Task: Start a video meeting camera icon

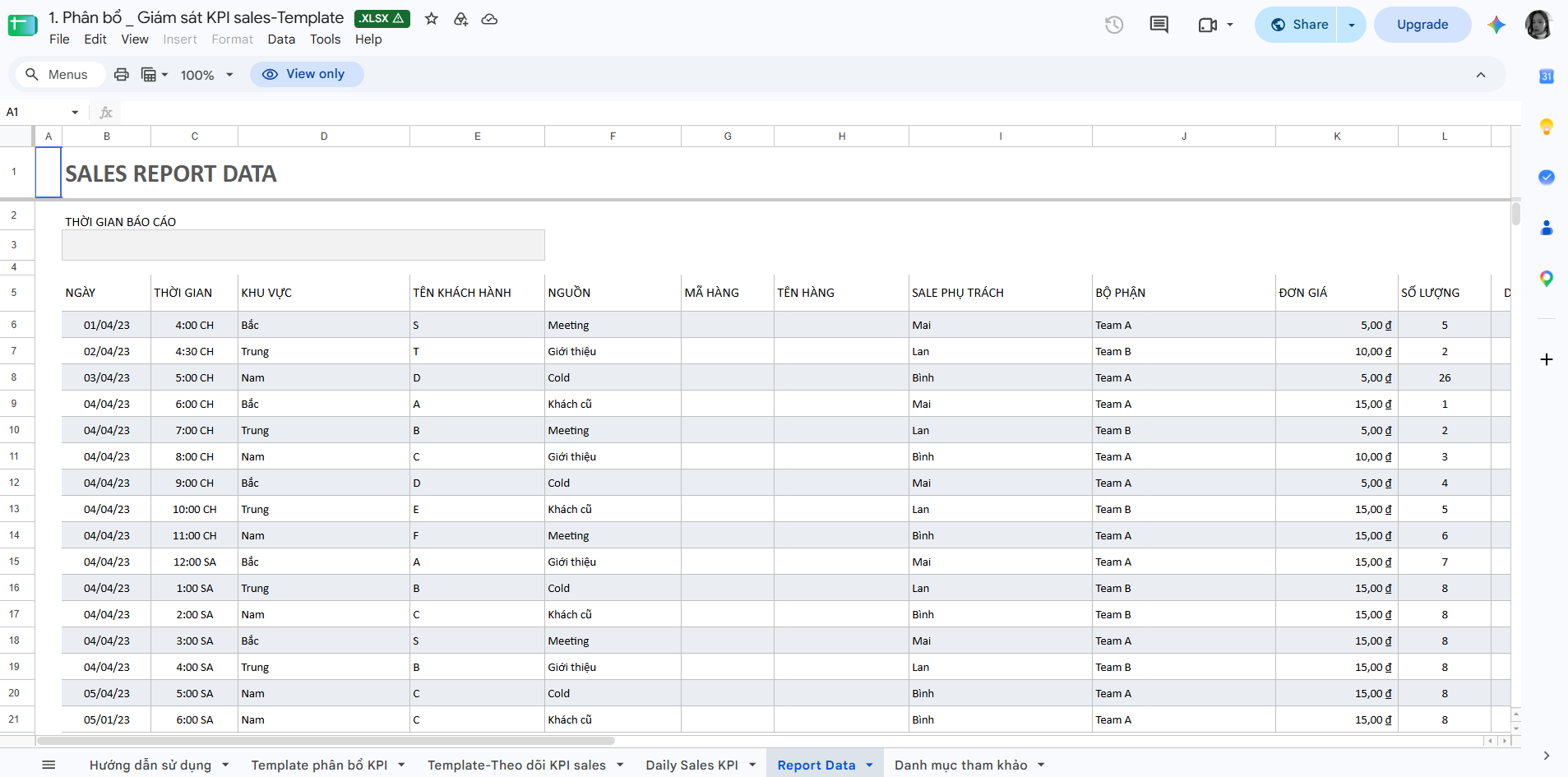Action: [x=1207, y=25]
